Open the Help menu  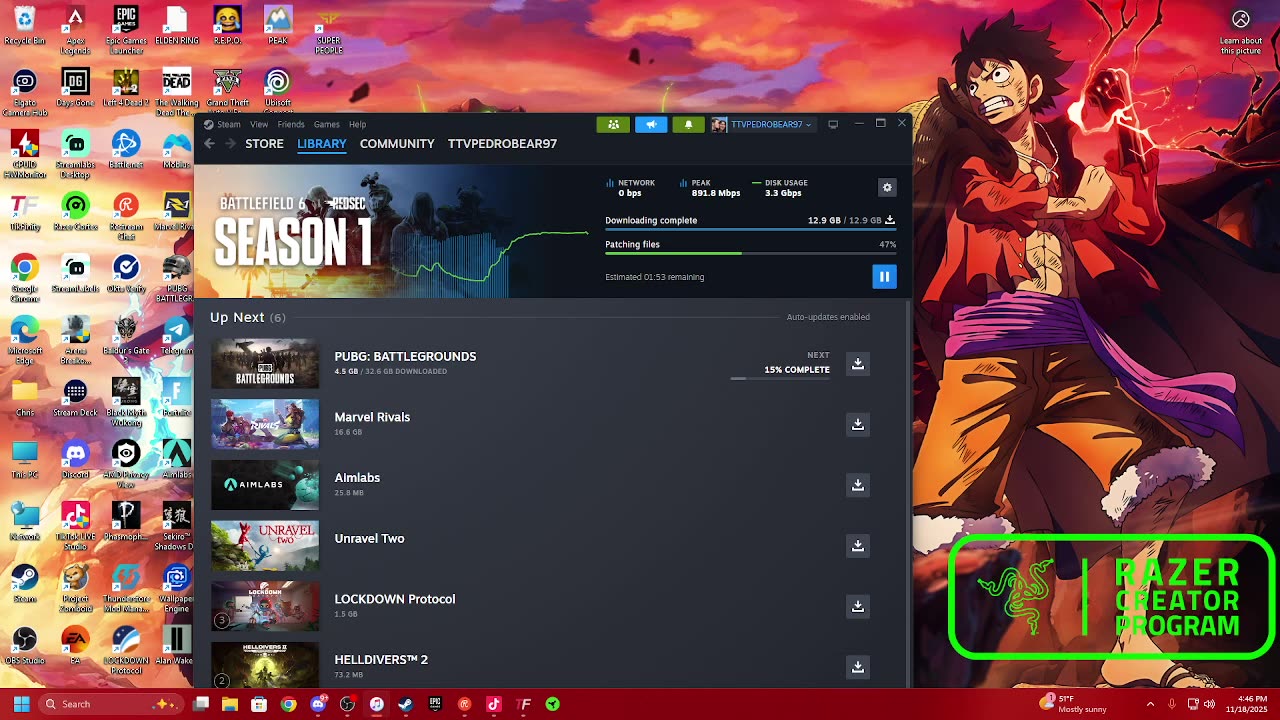[357, 124]
